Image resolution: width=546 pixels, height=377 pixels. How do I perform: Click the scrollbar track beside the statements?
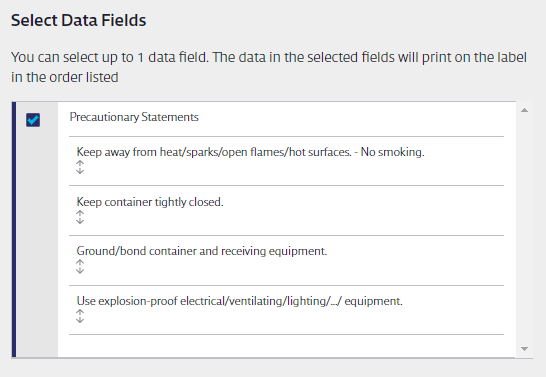524,229
